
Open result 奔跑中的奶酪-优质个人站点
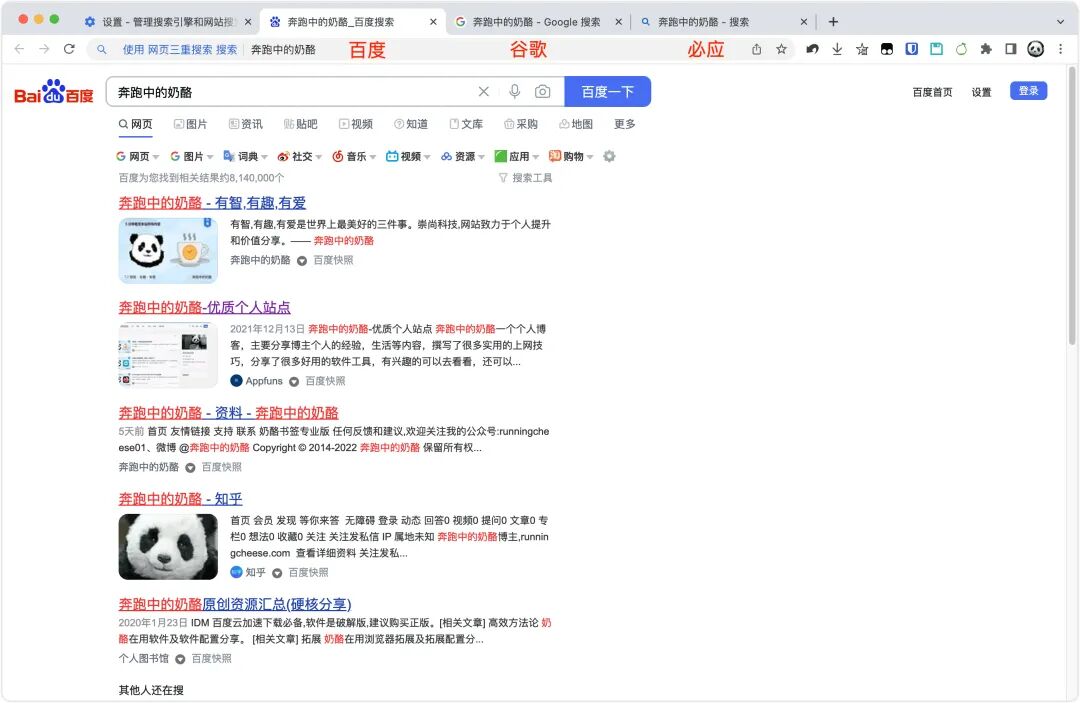pos(205,307)
